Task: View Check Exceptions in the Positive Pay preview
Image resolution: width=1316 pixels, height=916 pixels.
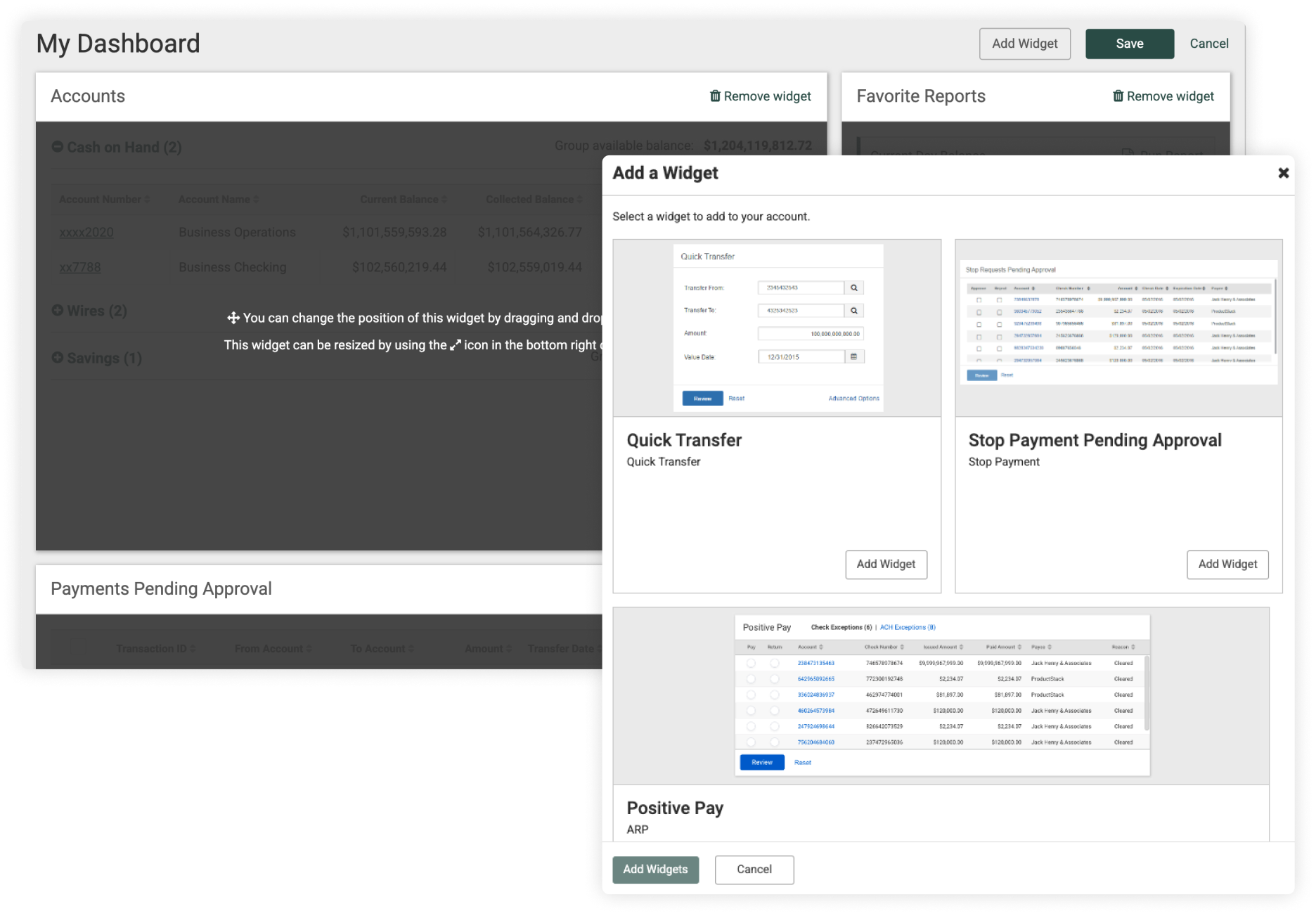Action: point(841,626)
